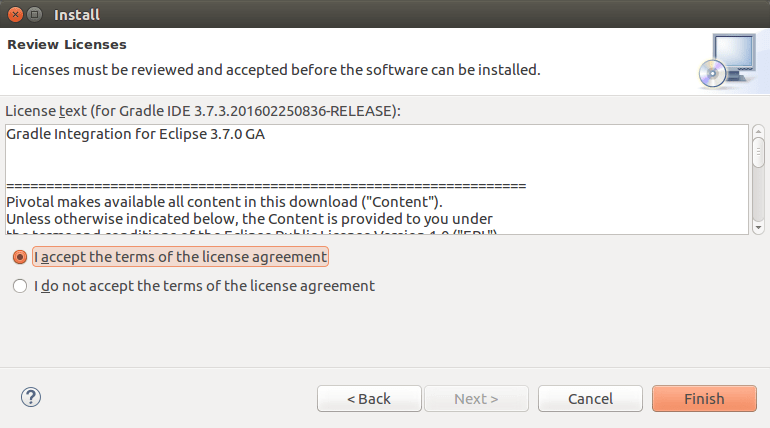
Task: Cancel the installation
Action: coord(590,399)
